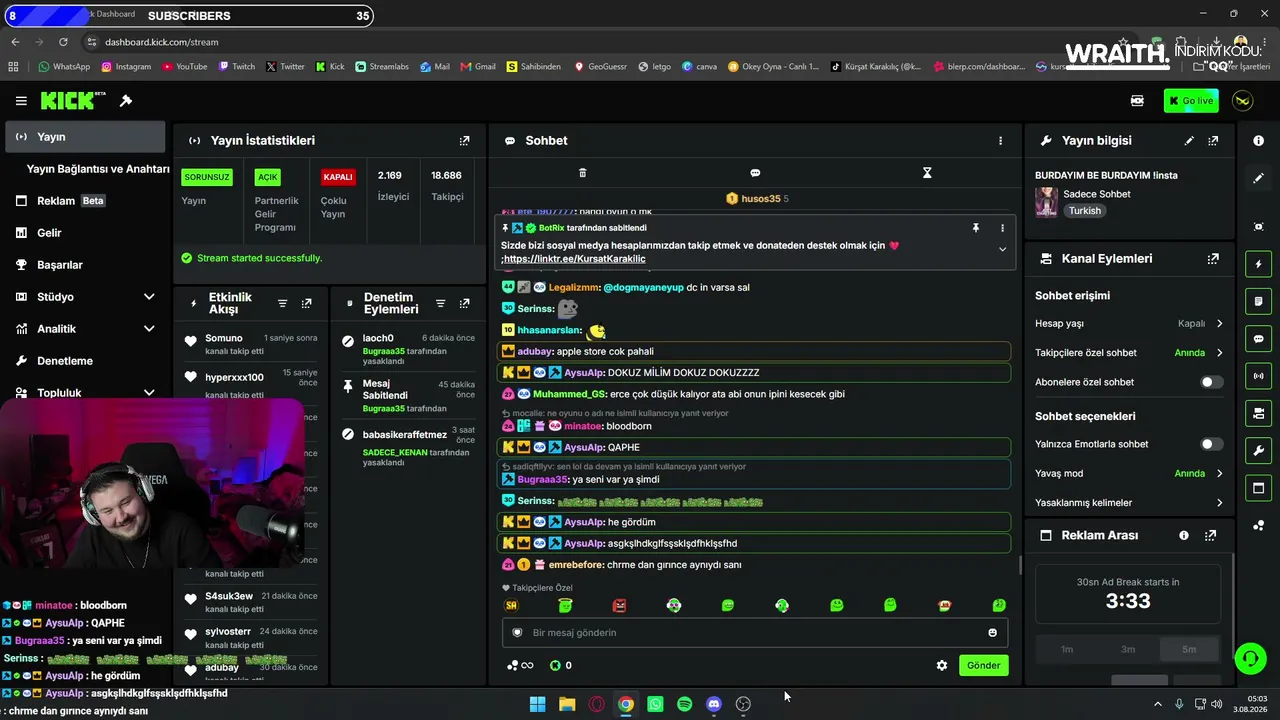Pop out the Denetim Eylemleri panel
This screenshot has width=1280, height=720.
coord(464,304)
